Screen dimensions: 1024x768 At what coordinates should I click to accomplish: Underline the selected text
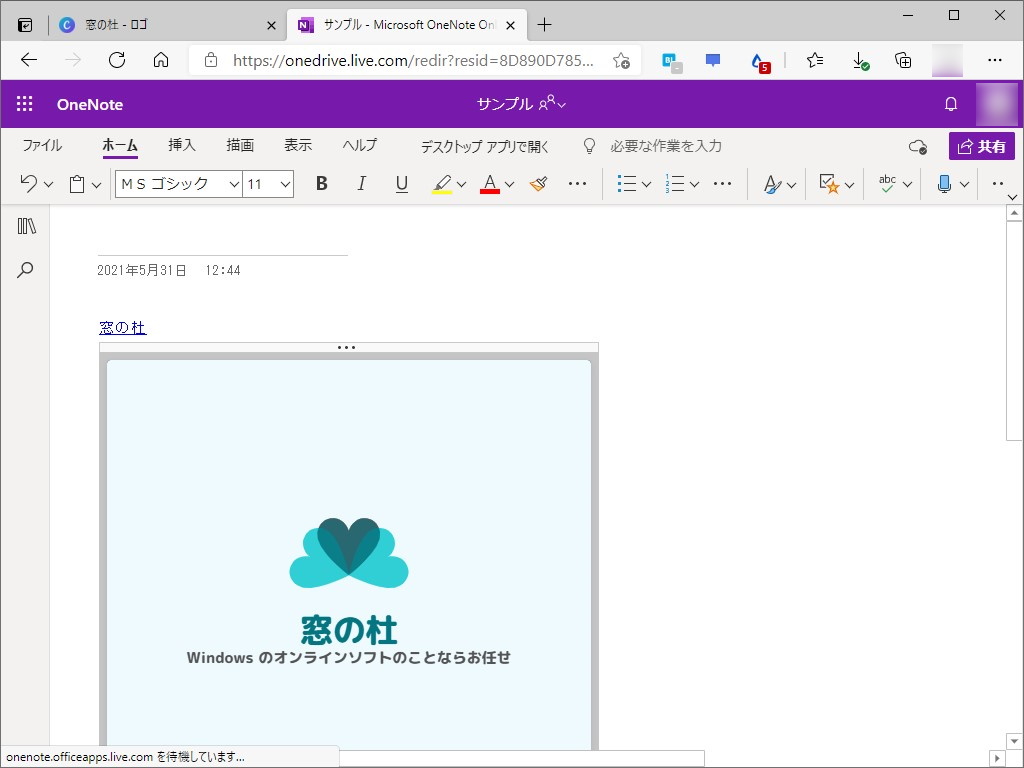[401, 184]
